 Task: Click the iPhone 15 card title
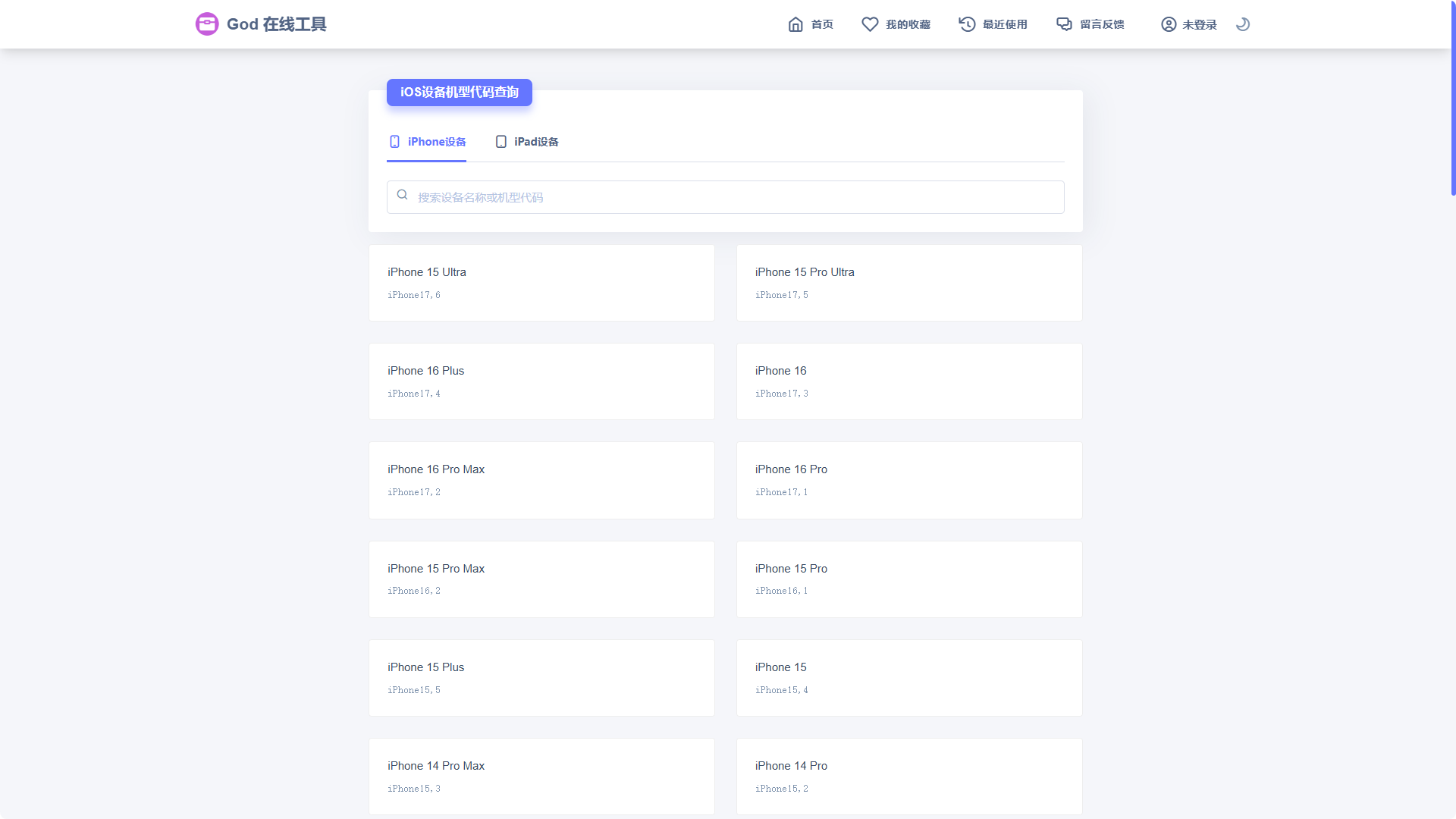click(x=780, y=667)
